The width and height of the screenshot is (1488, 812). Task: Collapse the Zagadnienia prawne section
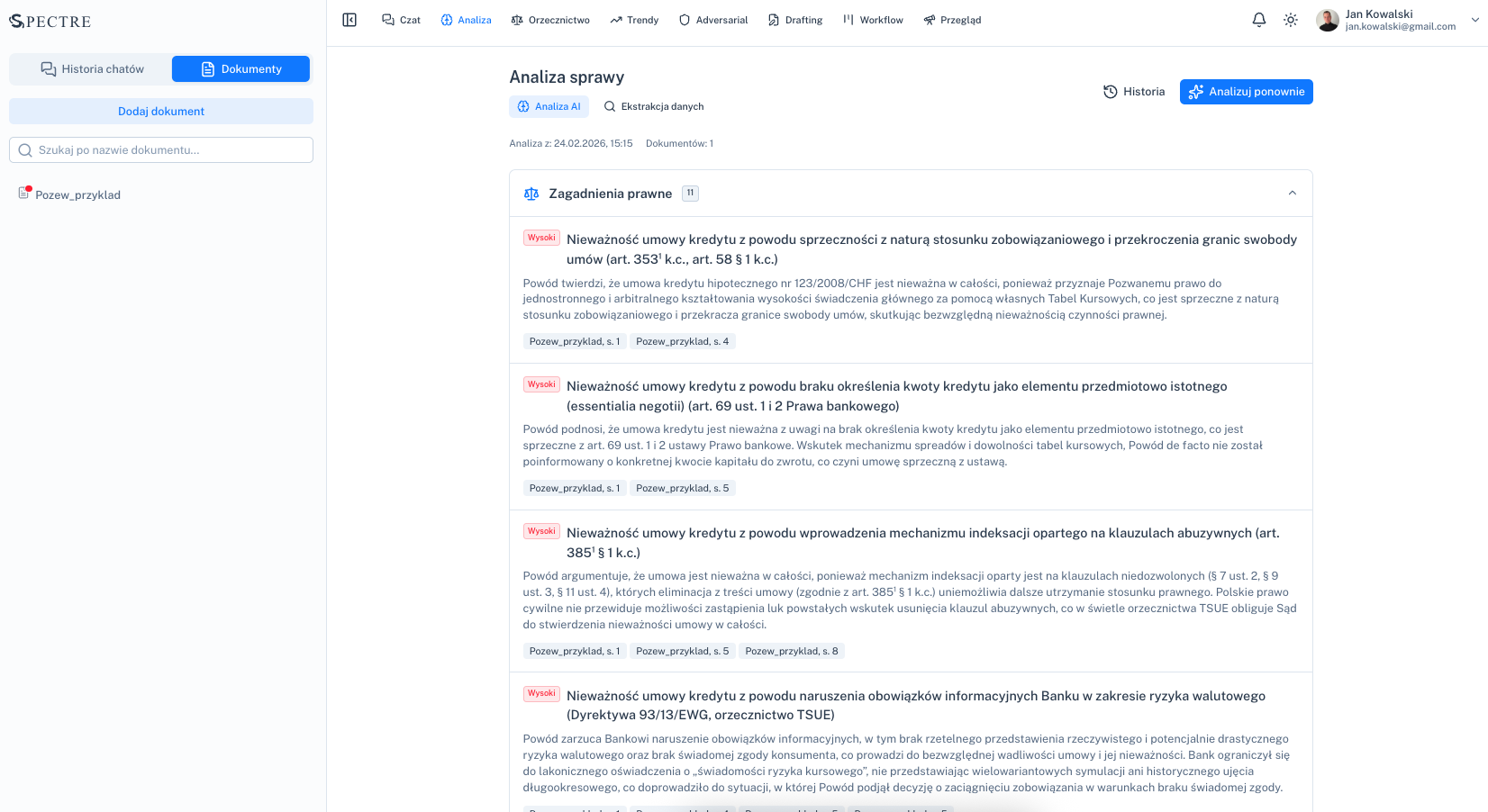1293,193
